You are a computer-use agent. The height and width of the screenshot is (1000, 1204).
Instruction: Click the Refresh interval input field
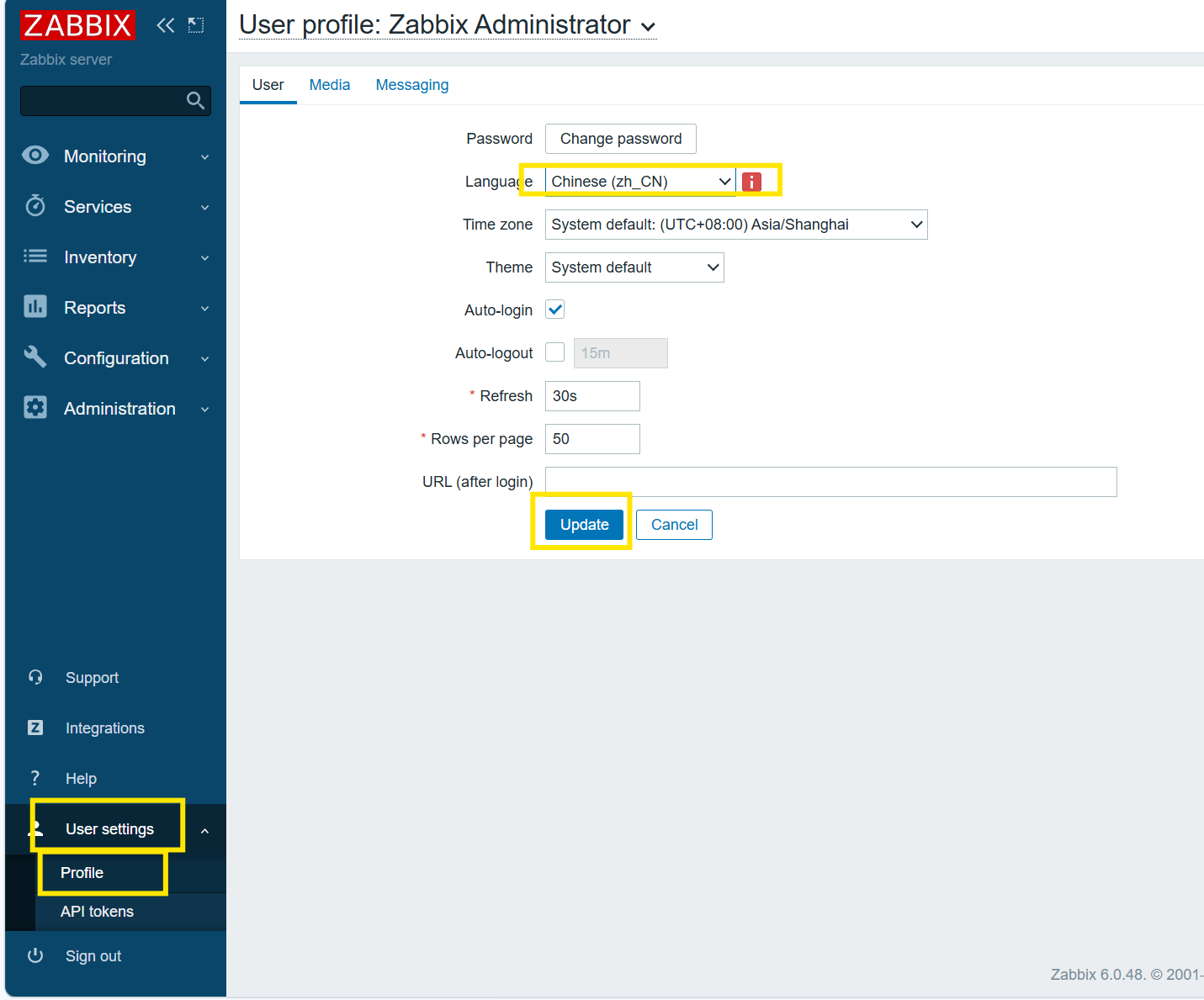click(x=592, y=396)
